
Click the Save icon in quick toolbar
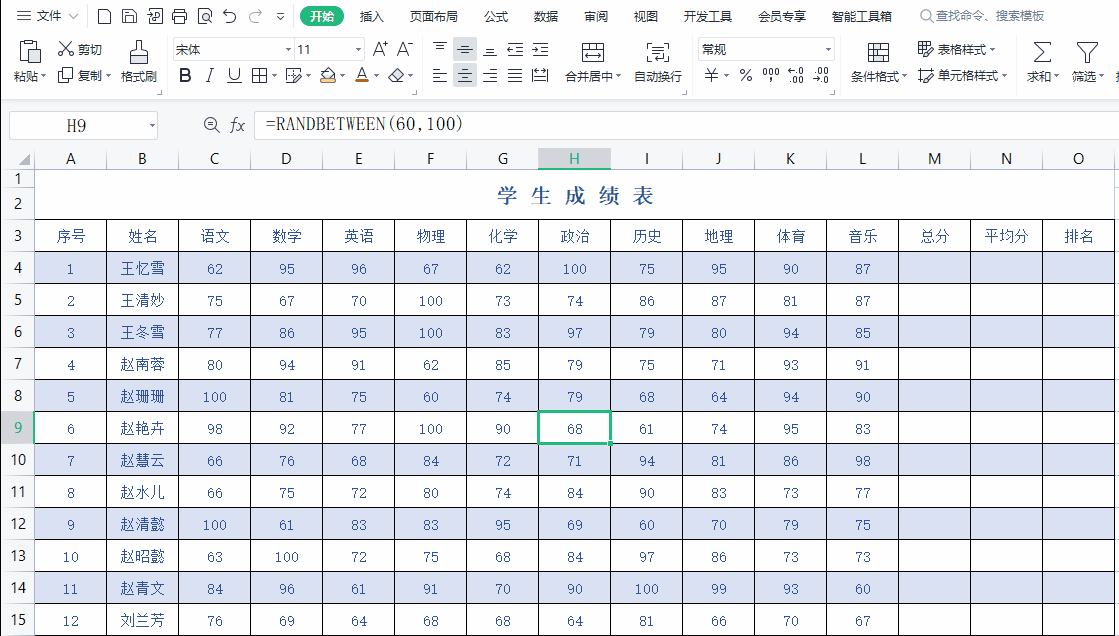pos(129,16)
